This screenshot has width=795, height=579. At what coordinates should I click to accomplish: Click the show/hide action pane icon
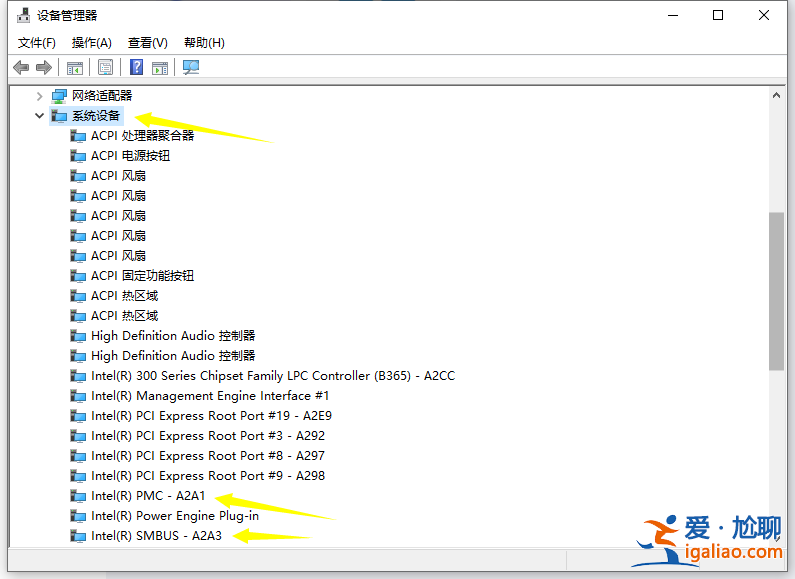pyautogui.click(x=160, y=67)
